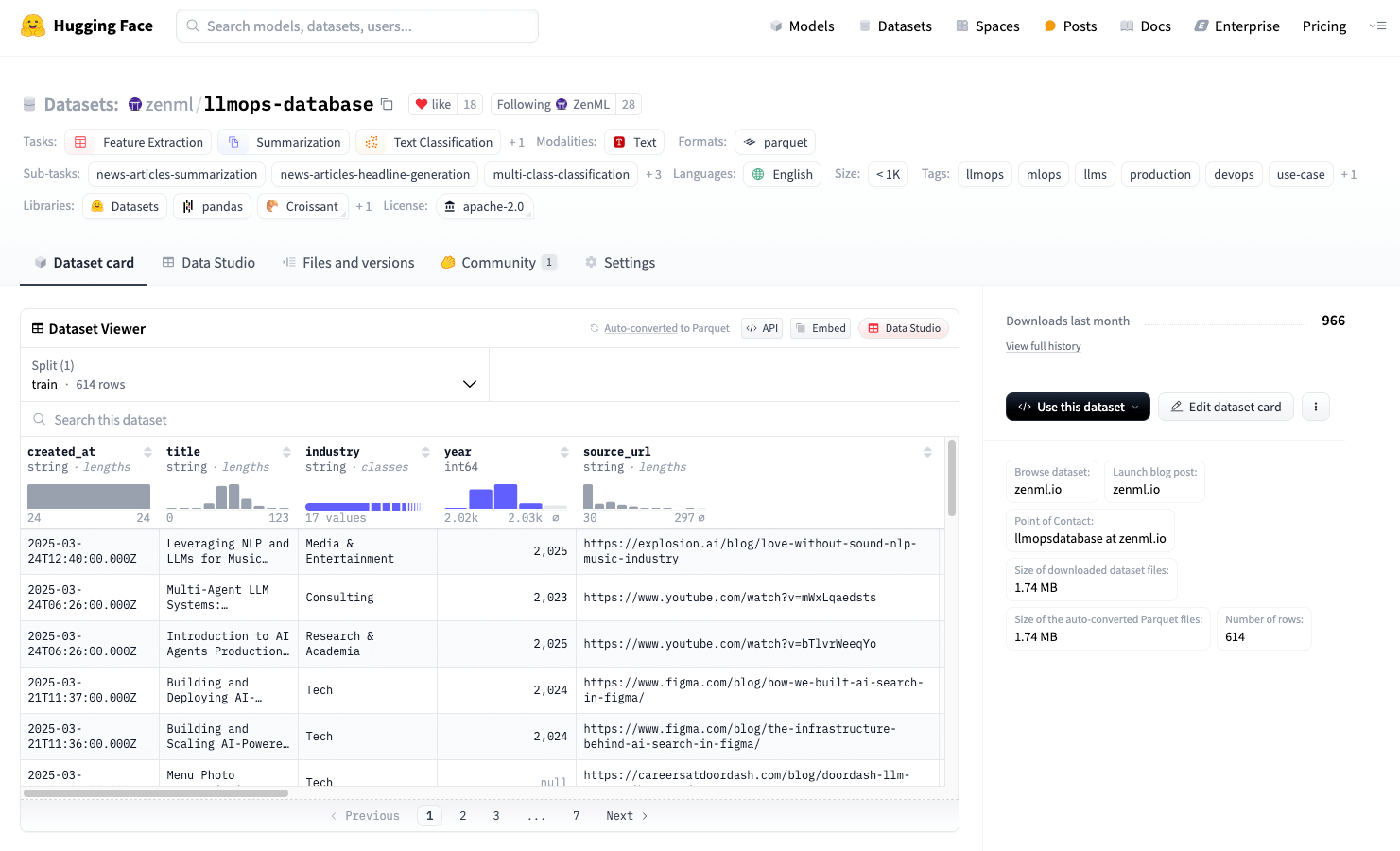Open the Data Studio tab
The image size is (1400, 851).
click(209, 263)
